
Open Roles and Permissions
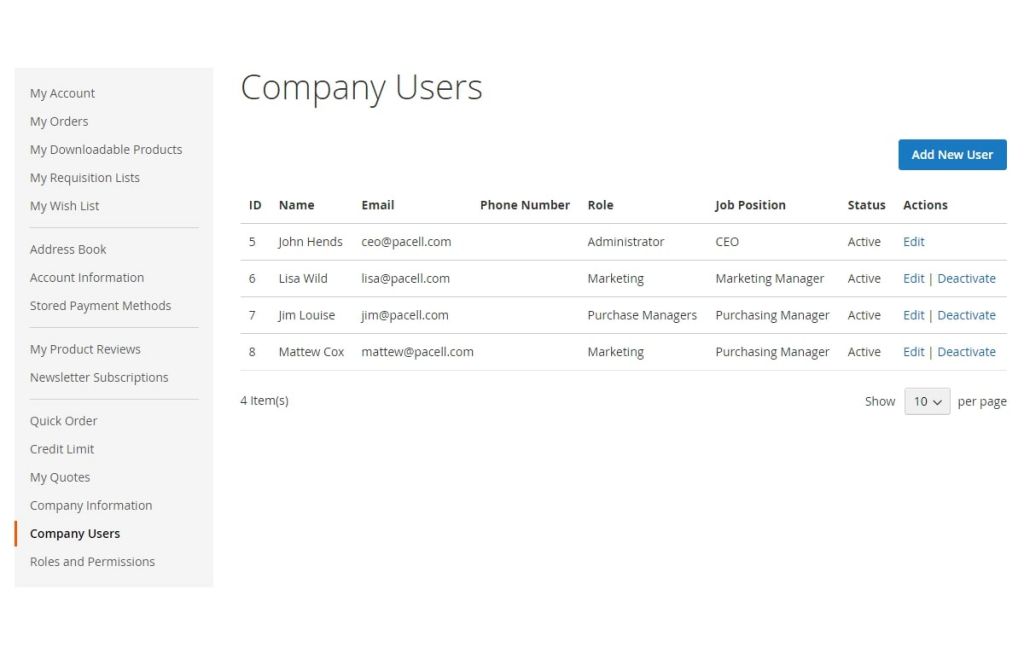tap(92, 562)
